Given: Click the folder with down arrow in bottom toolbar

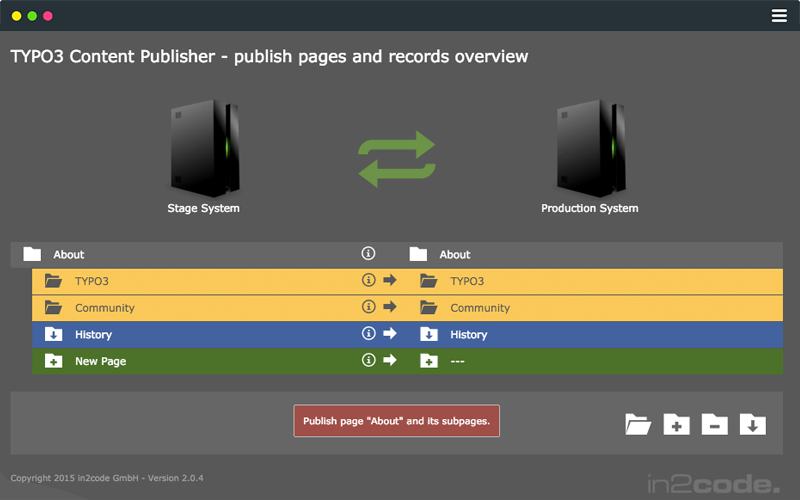Looking at the screenshot, I should [753, 424].
